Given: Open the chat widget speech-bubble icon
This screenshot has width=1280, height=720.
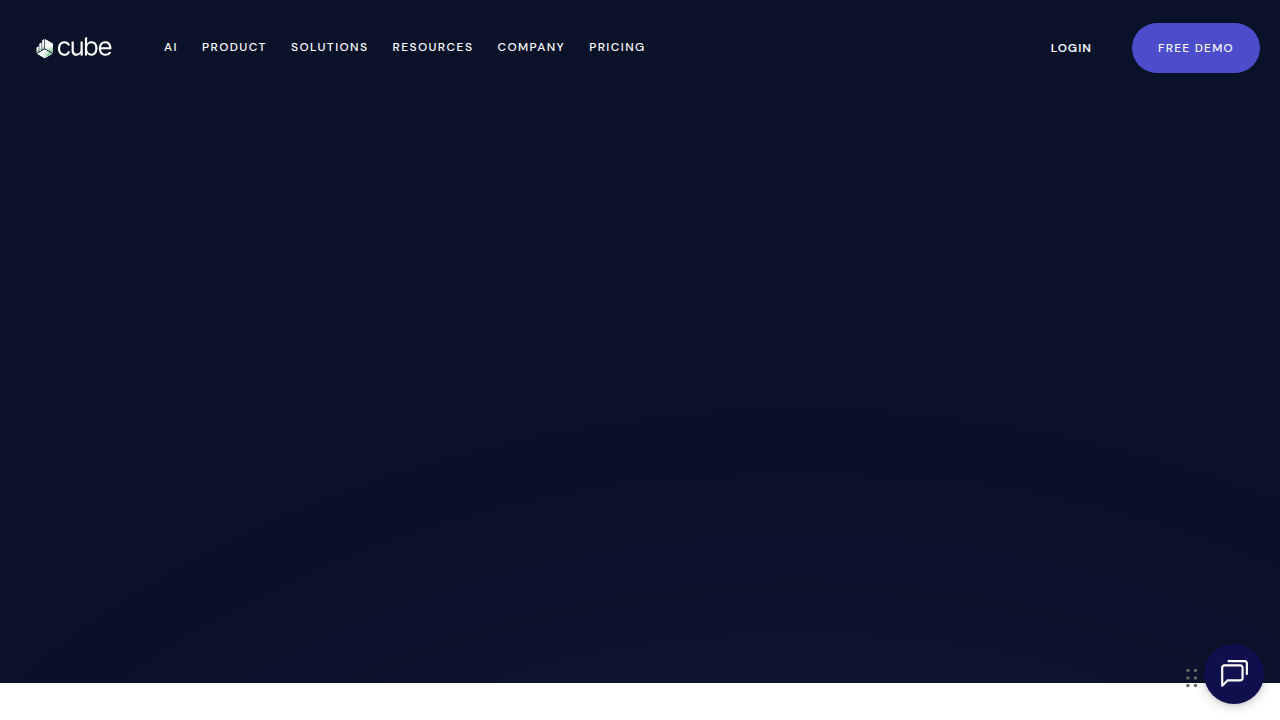Looking at the screenshot, I should pos(1234,674).
